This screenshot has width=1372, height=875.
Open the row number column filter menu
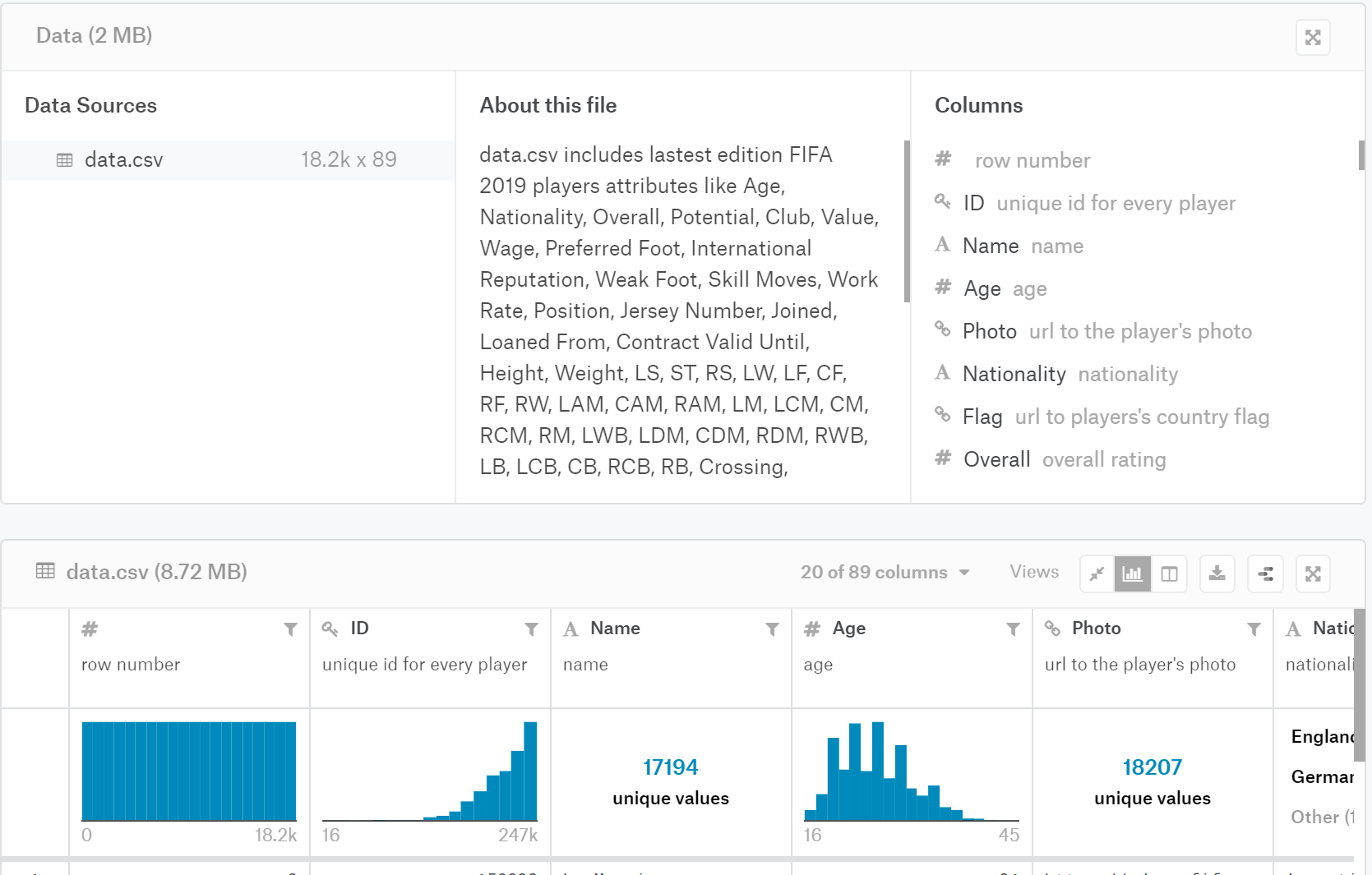(x=290, y=629)
